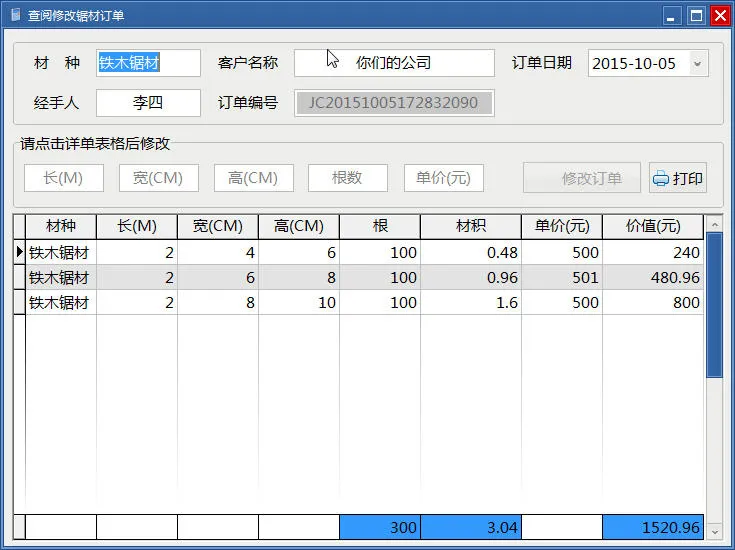Click the app icon in title bar
735x550 pixels.
[x=15, y=15]
